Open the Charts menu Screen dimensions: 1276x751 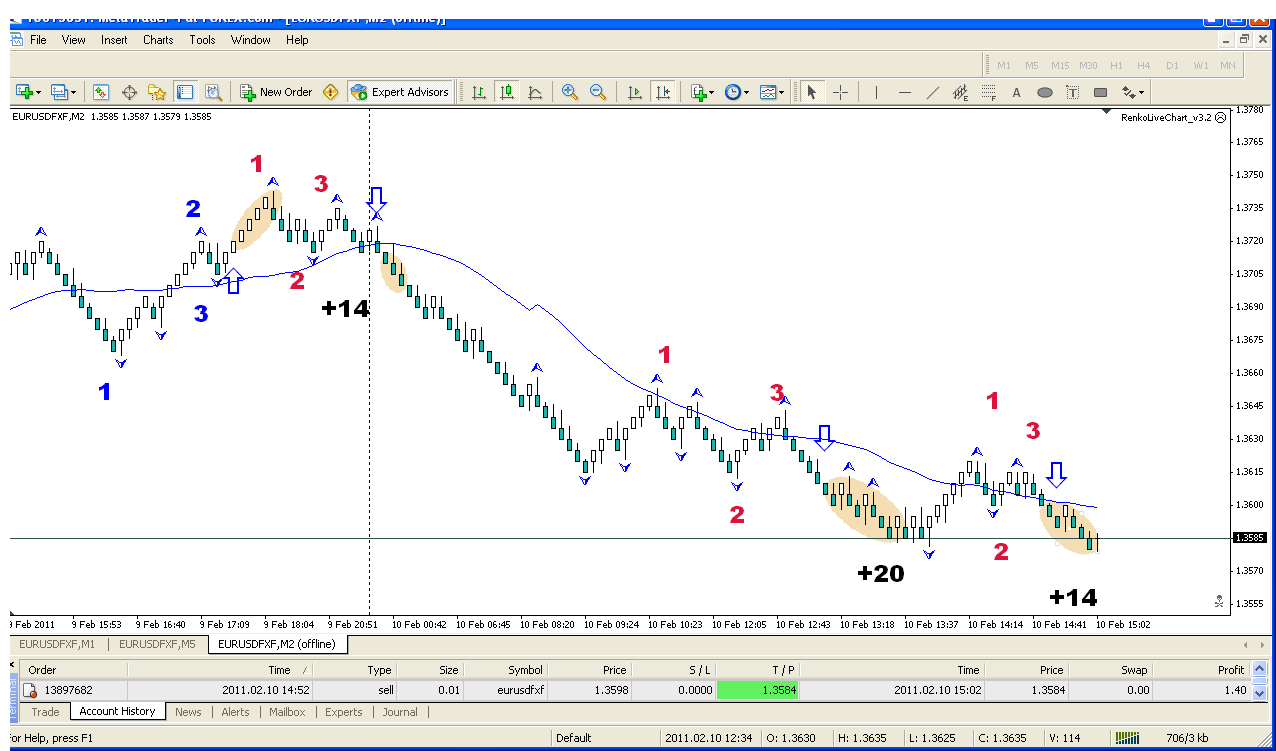pyautogui.click(x=158, y=40)
